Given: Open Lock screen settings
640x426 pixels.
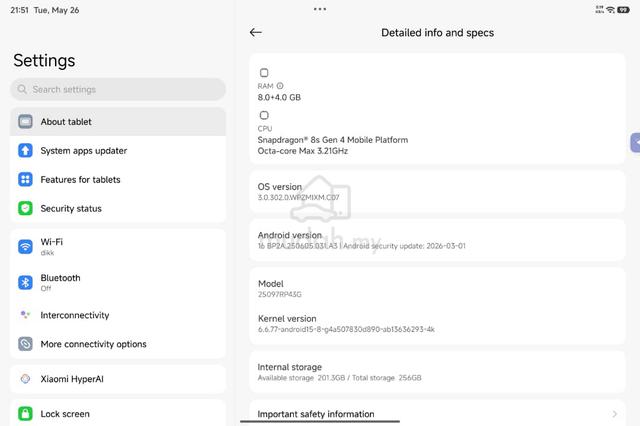Looking at the screenshot, I should [x=118, y=413].
